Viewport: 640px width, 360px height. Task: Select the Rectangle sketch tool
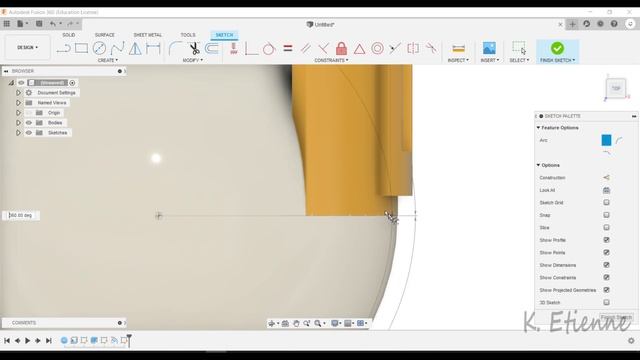click(81, 49)
